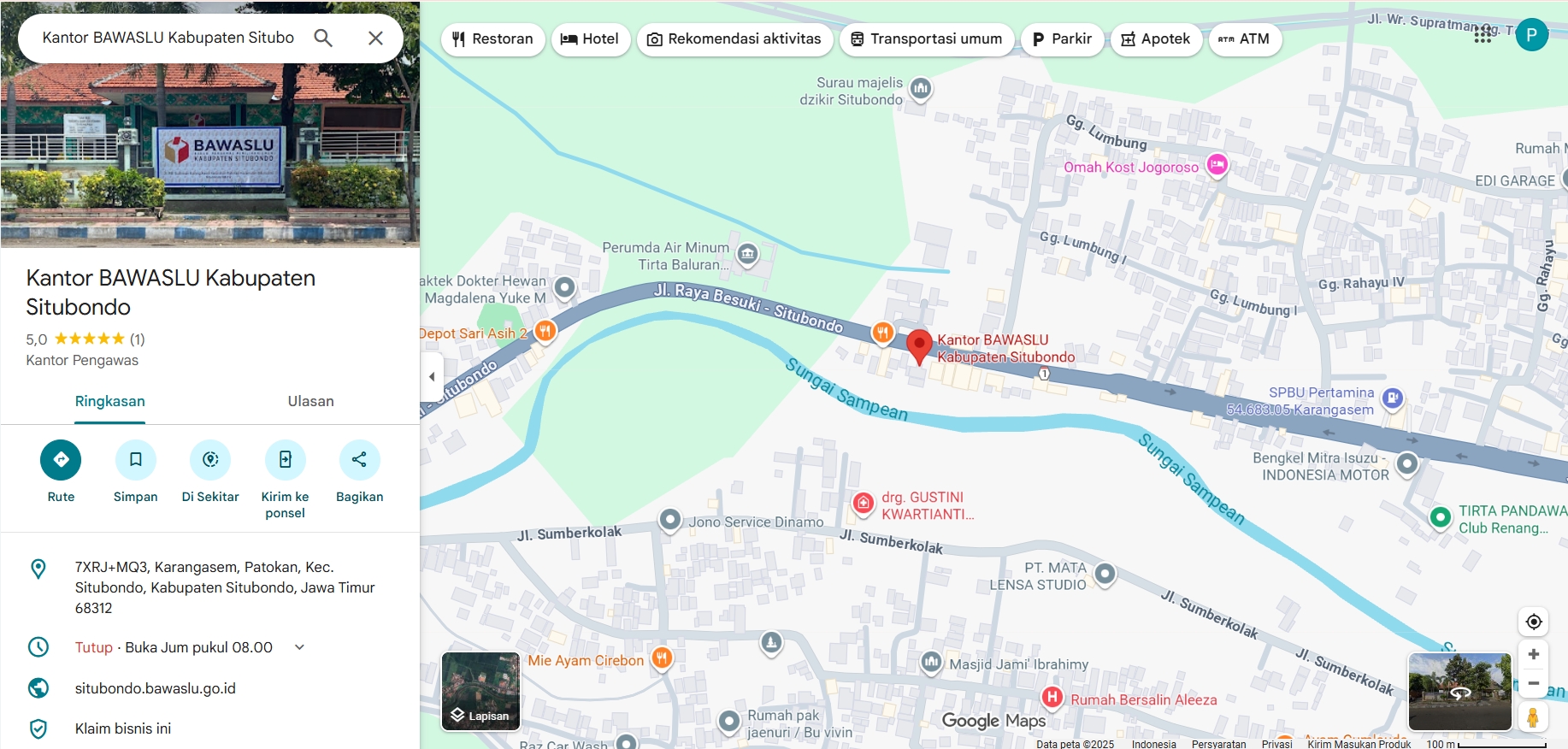
Task: Expand the opening hours dropdown
Action: (299, 647)
